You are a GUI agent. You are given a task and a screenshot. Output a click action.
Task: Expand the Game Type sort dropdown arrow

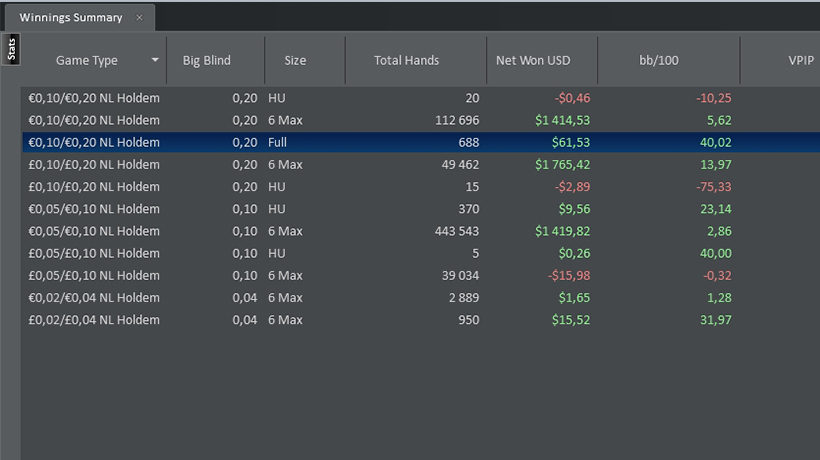point(155,60)
